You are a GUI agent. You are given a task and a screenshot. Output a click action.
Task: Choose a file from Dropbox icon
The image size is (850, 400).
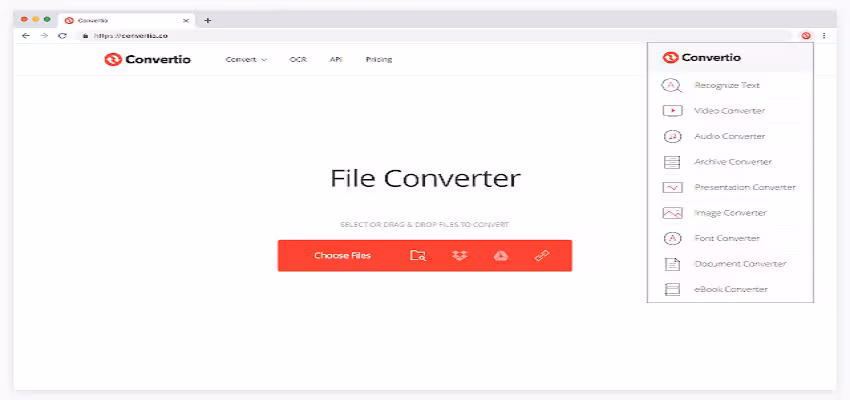[x=460, y=255]
